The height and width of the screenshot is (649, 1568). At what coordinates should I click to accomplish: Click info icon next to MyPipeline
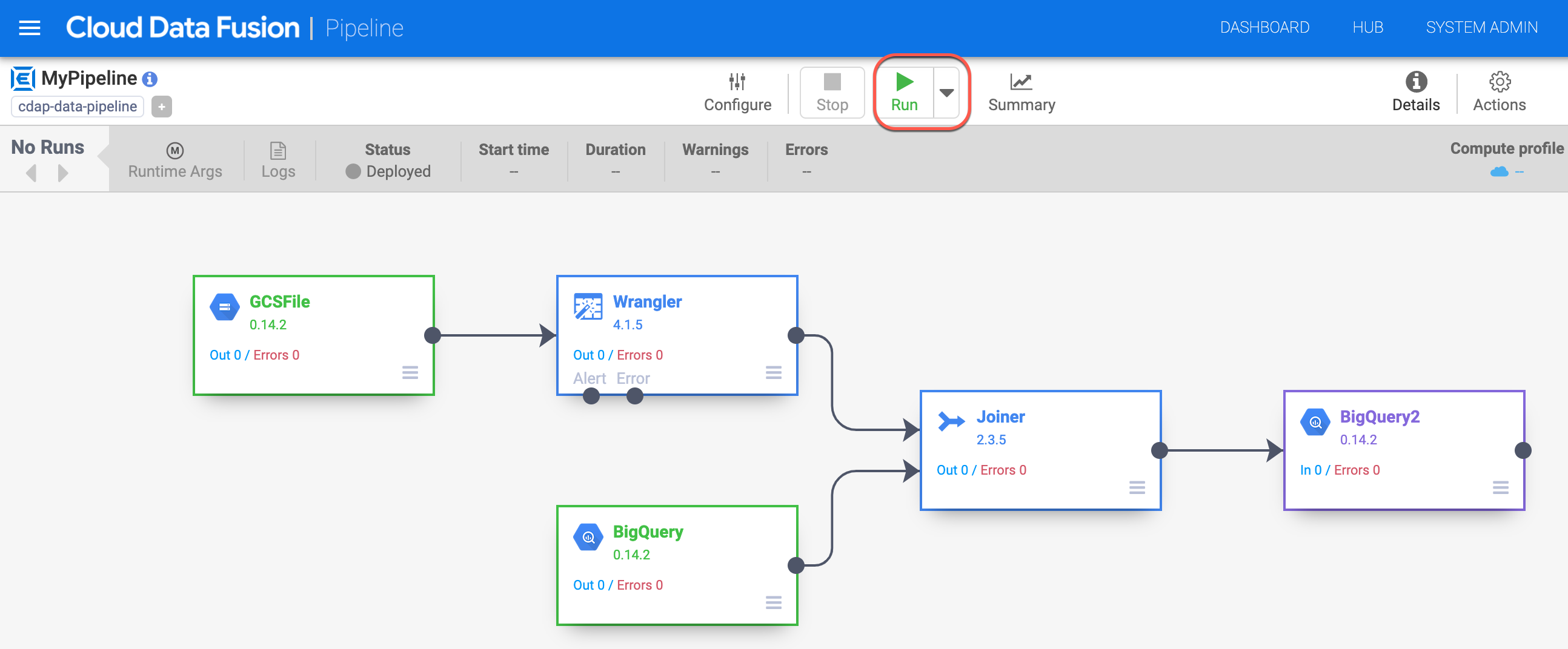[x=150, y=79]
